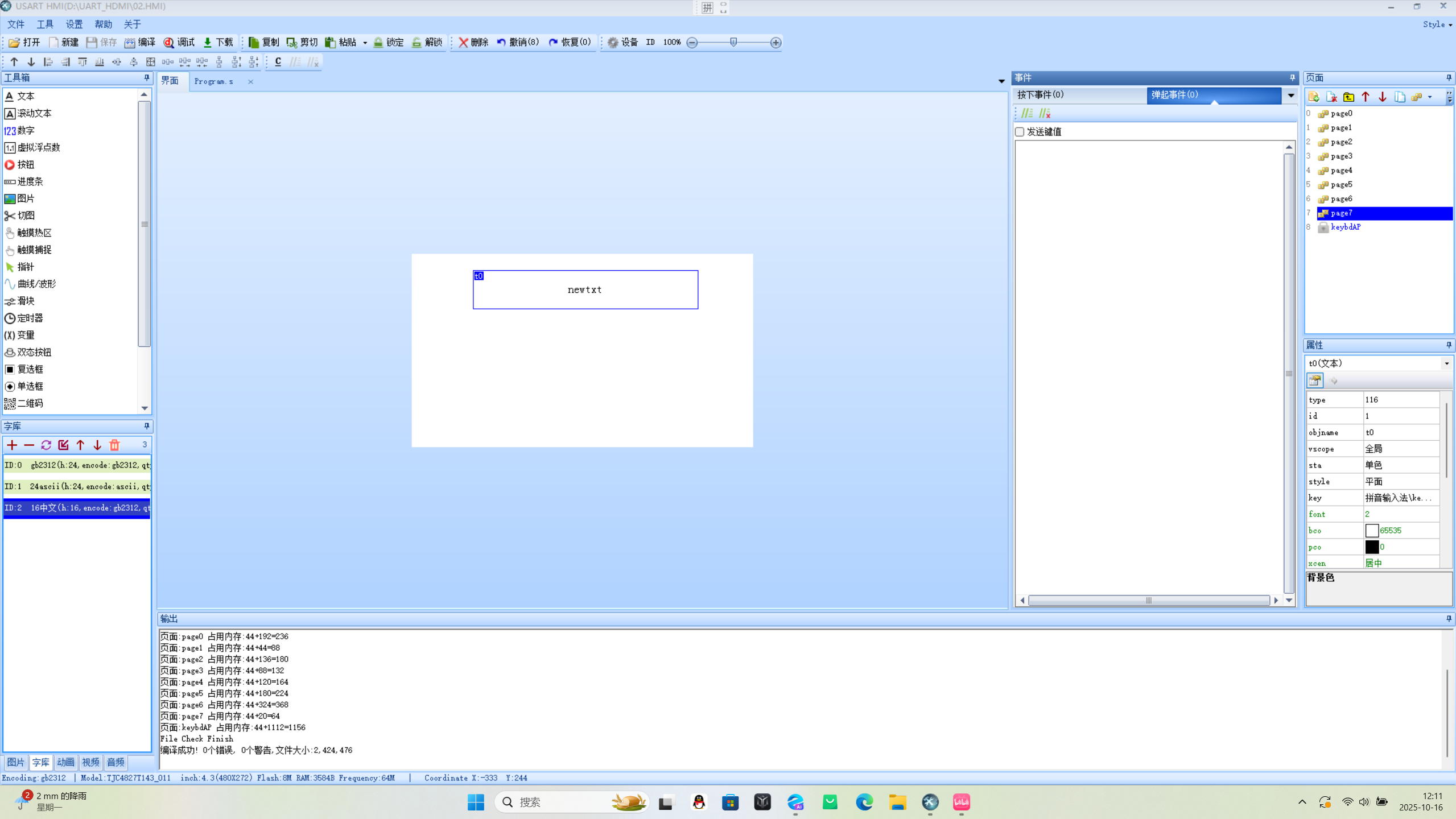Open the t0(文本) component dropdown
Screen dimensions: 1456x819
tap(1446, 363)
